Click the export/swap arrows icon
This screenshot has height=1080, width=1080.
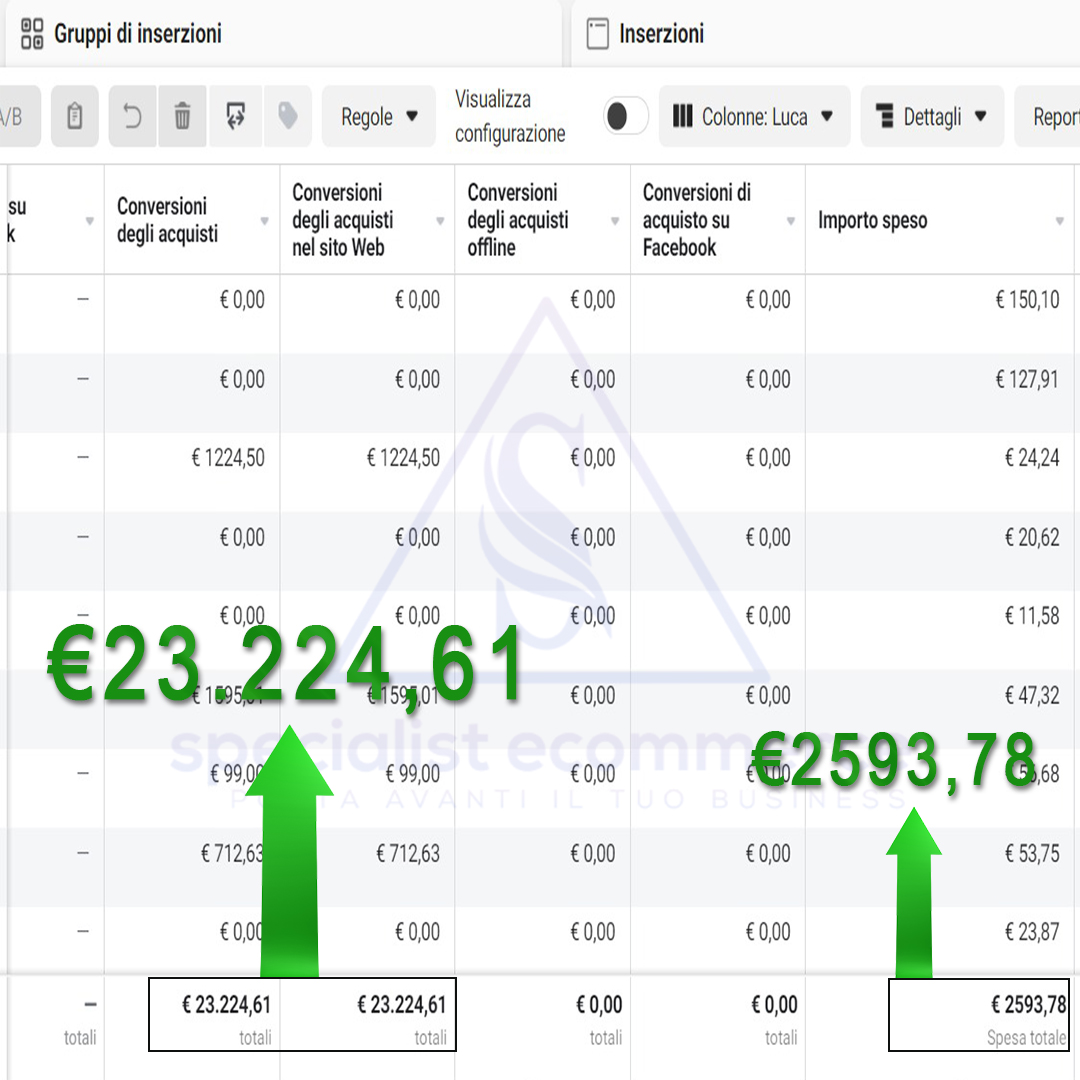[x=236, y=117]
